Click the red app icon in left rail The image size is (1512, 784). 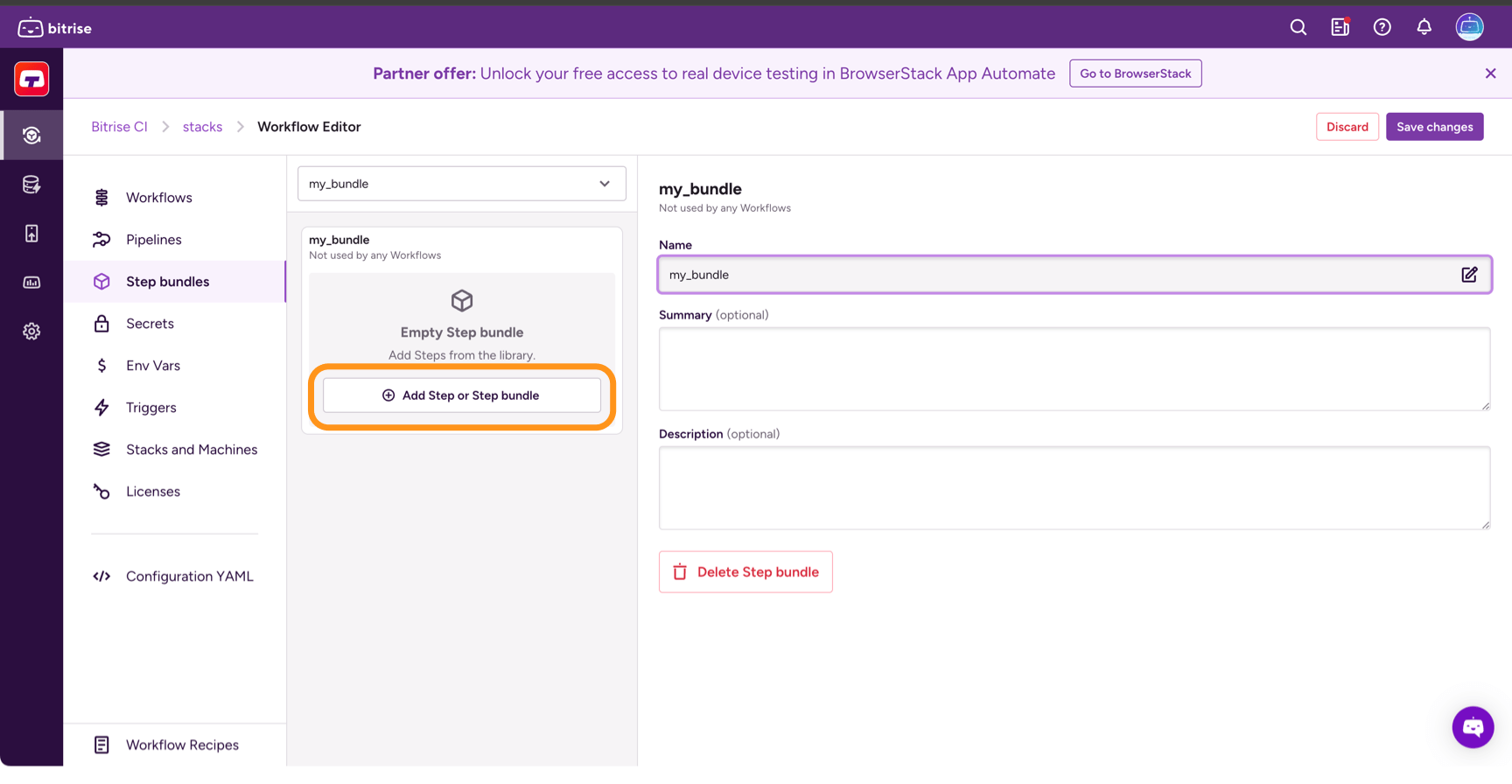[31, 80]
